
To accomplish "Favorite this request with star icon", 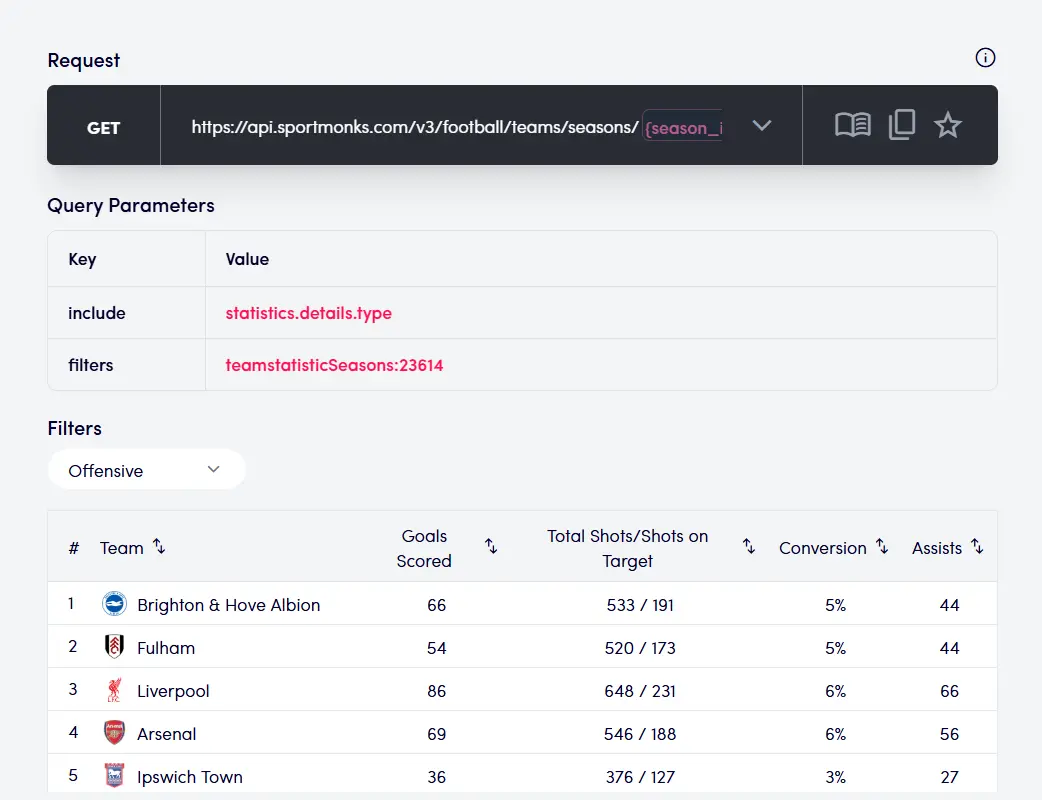I will click(948, 125).
